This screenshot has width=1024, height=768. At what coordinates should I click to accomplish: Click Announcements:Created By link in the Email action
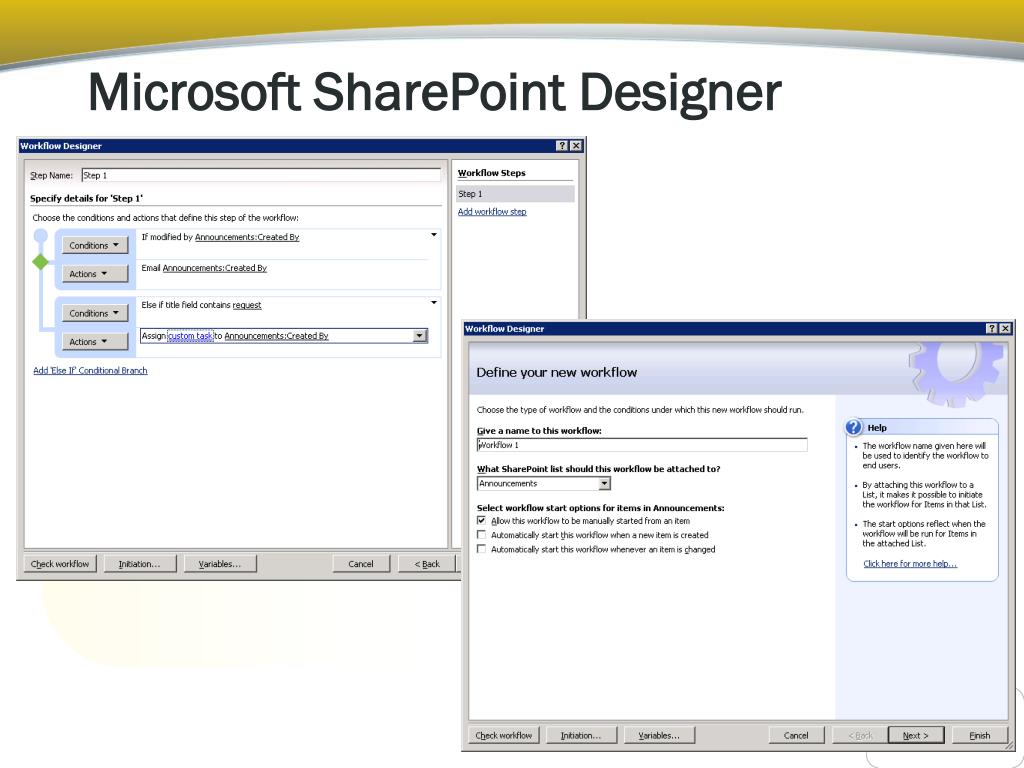click(214, 268)
